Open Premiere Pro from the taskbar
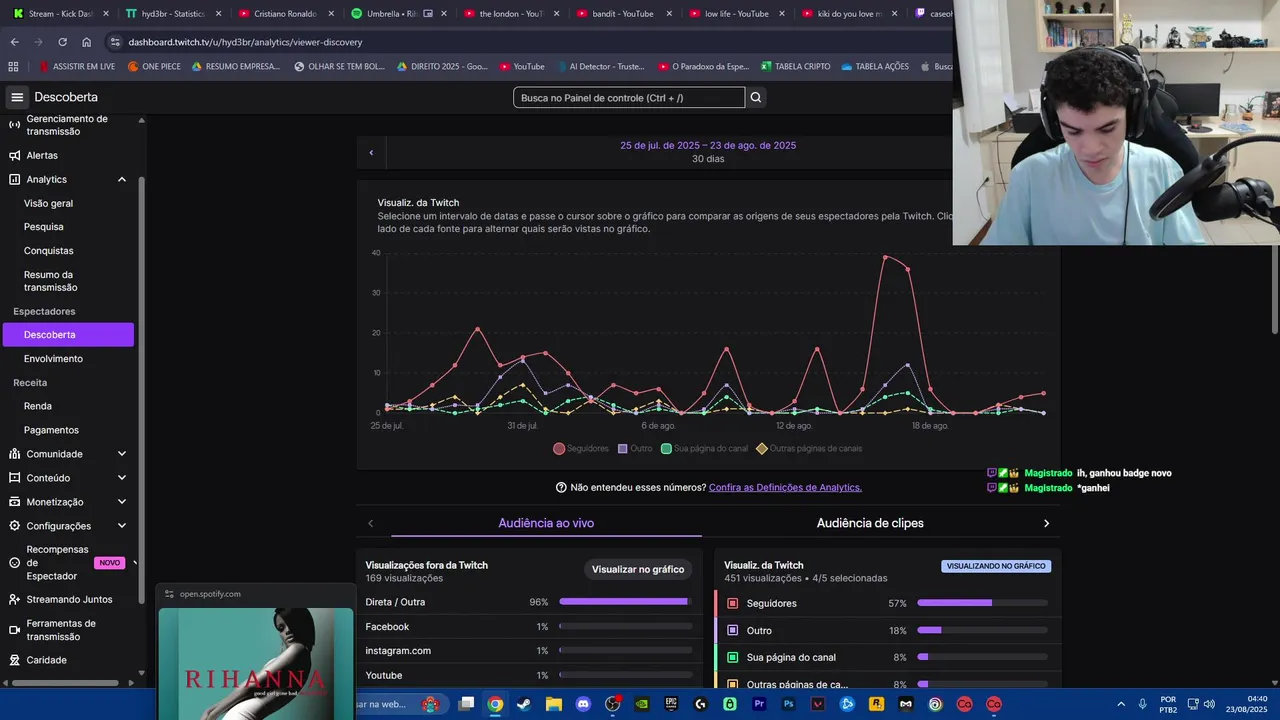The height and width of the screenshot is (720, 1280). [759, 704]
